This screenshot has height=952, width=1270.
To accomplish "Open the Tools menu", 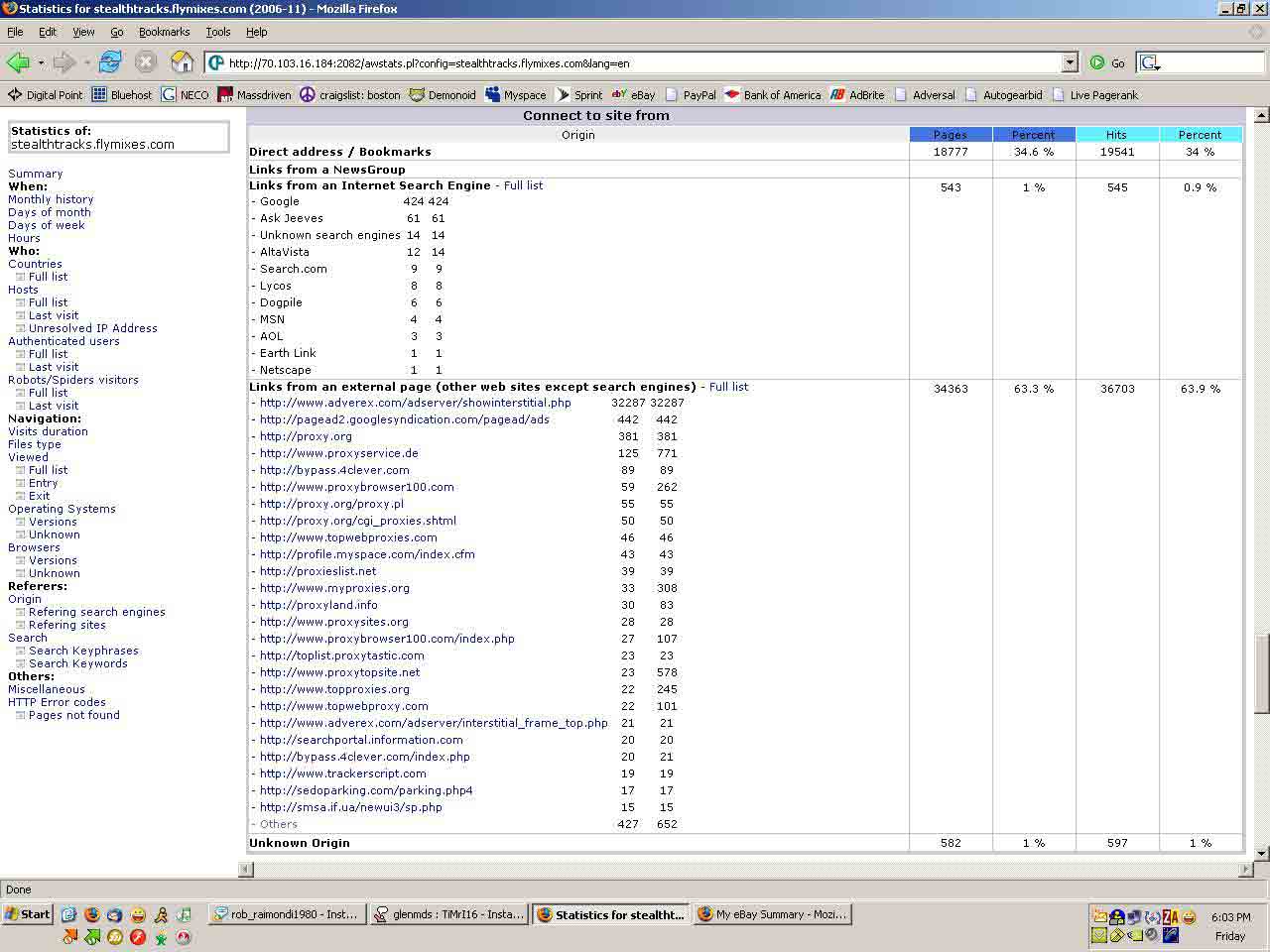I will click(217, 32).
